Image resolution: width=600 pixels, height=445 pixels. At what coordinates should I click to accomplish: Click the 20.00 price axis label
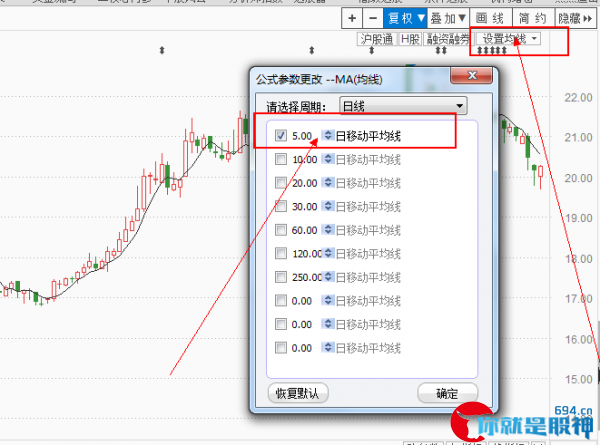578,178
